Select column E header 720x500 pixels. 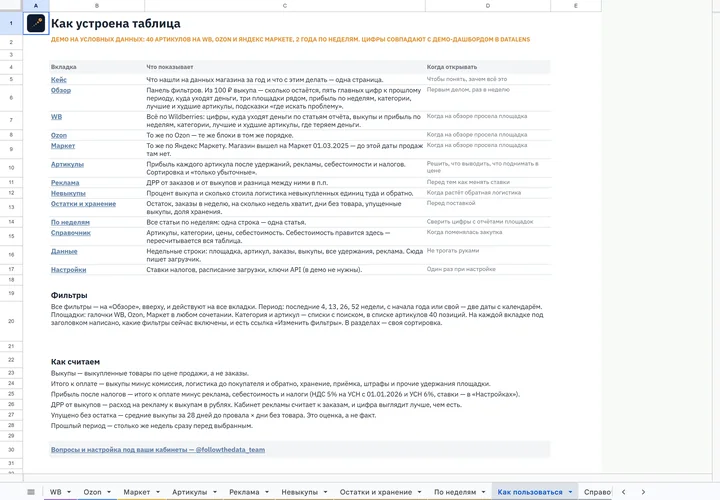576,6
